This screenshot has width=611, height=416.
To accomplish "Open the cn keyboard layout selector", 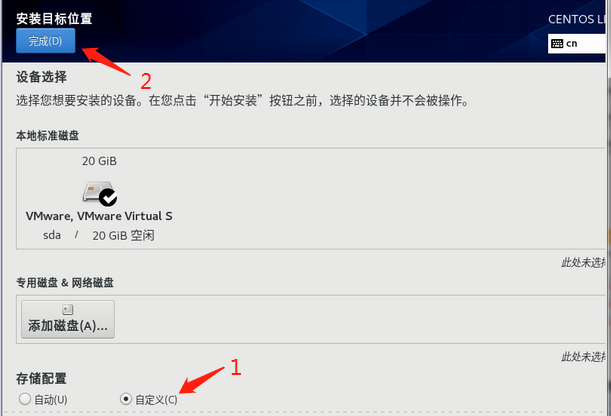I will click(x=577, y=44).
